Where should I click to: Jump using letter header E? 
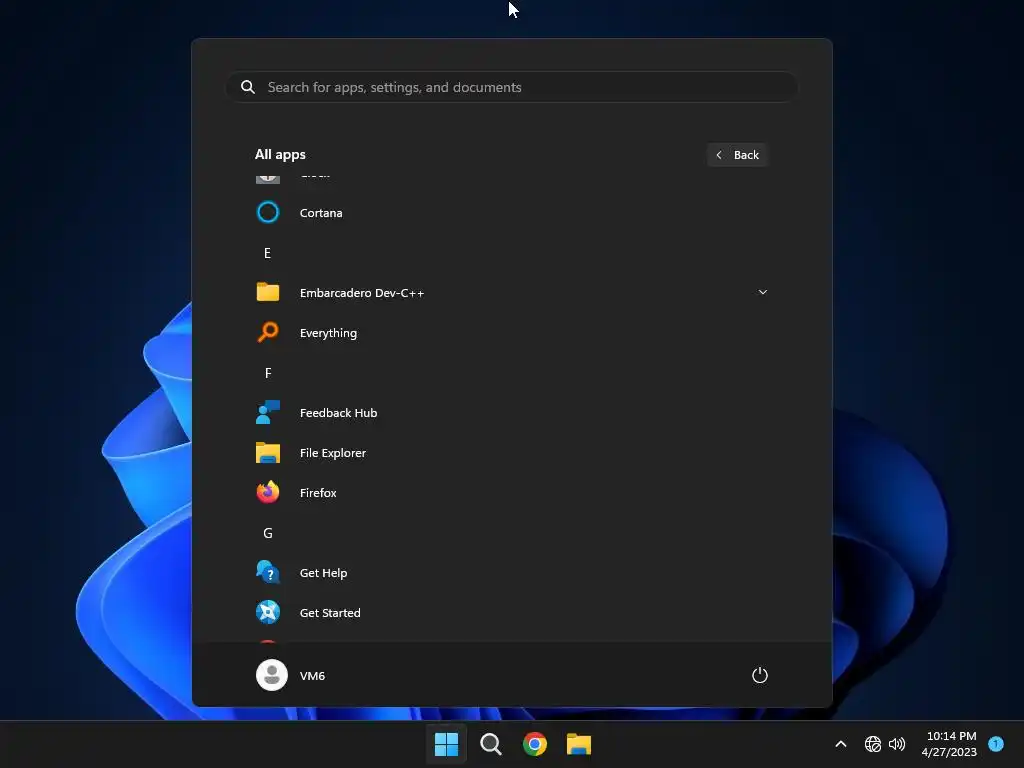267,253
